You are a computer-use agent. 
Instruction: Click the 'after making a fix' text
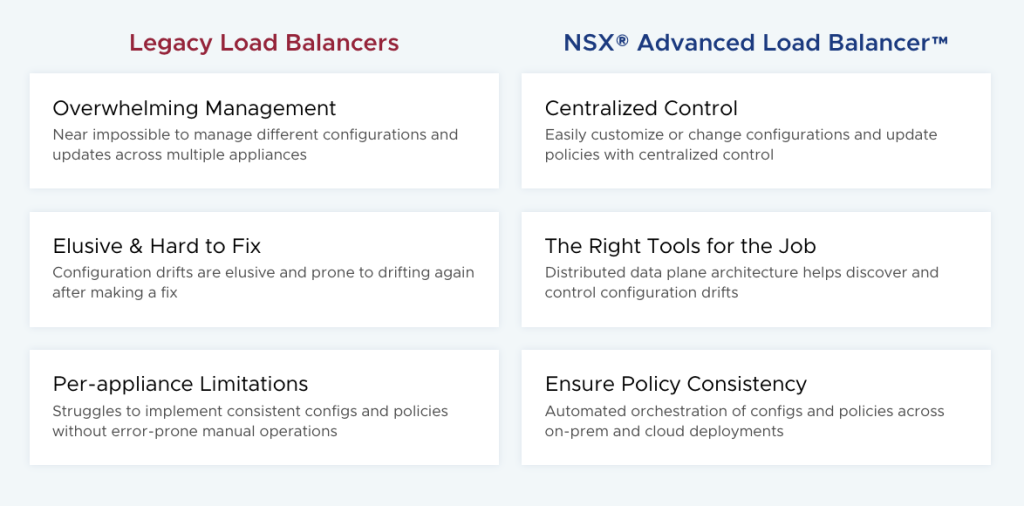(x=114, y=293)
